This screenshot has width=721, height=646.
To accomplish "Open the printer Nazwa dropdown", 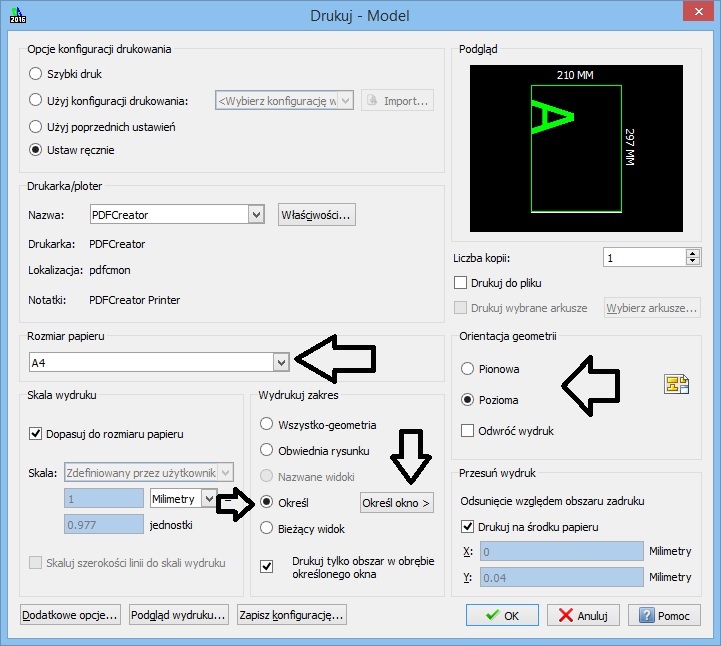I will pos(177,215).
